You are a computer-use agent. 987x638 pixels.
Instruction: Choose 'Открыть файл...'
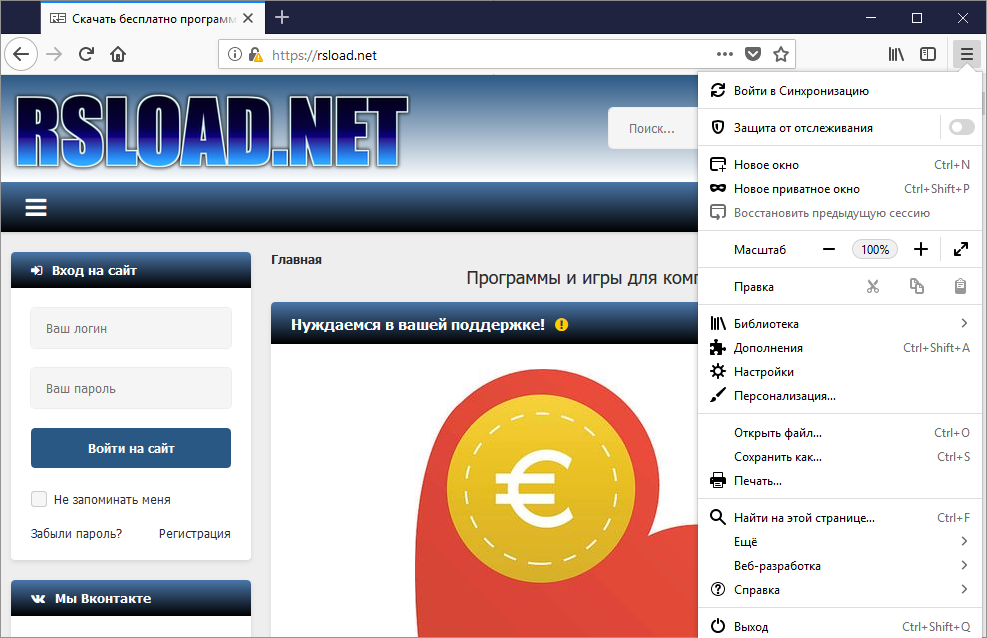pos(840,433)
